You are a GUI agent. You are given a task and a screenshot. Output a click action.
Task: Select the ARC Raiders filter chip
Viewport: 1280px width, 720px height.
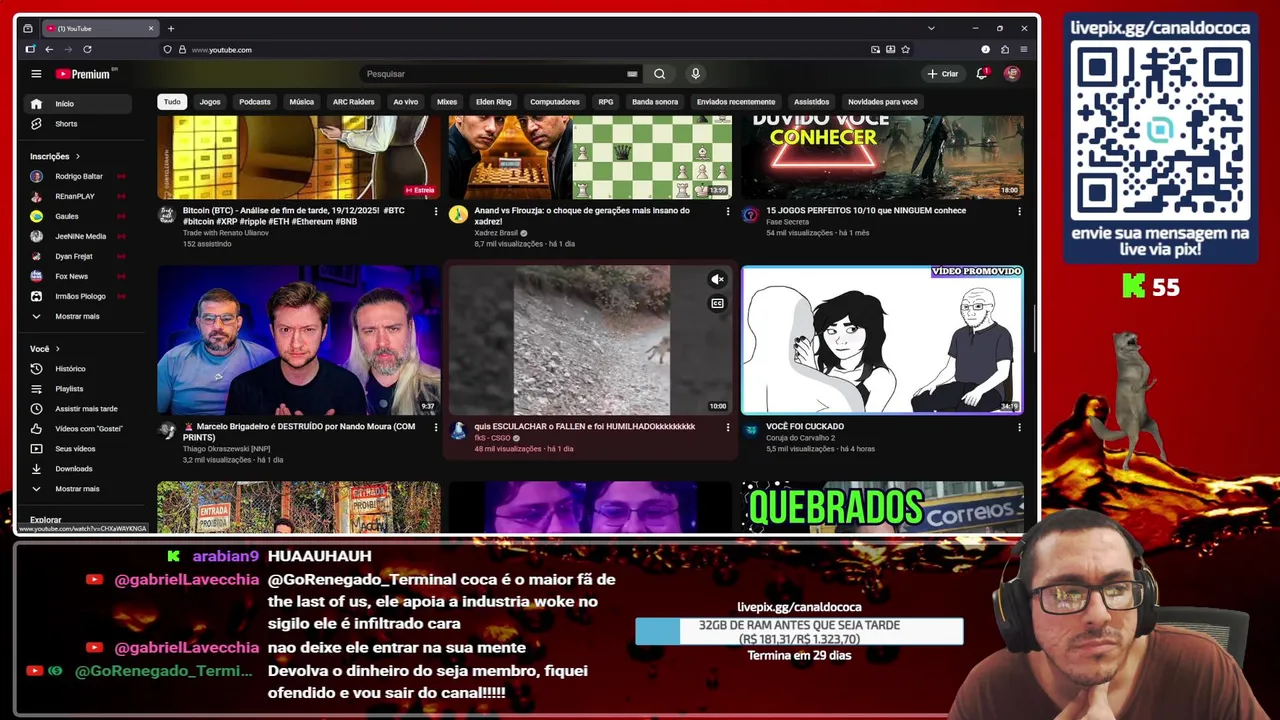tap(353, 102)
